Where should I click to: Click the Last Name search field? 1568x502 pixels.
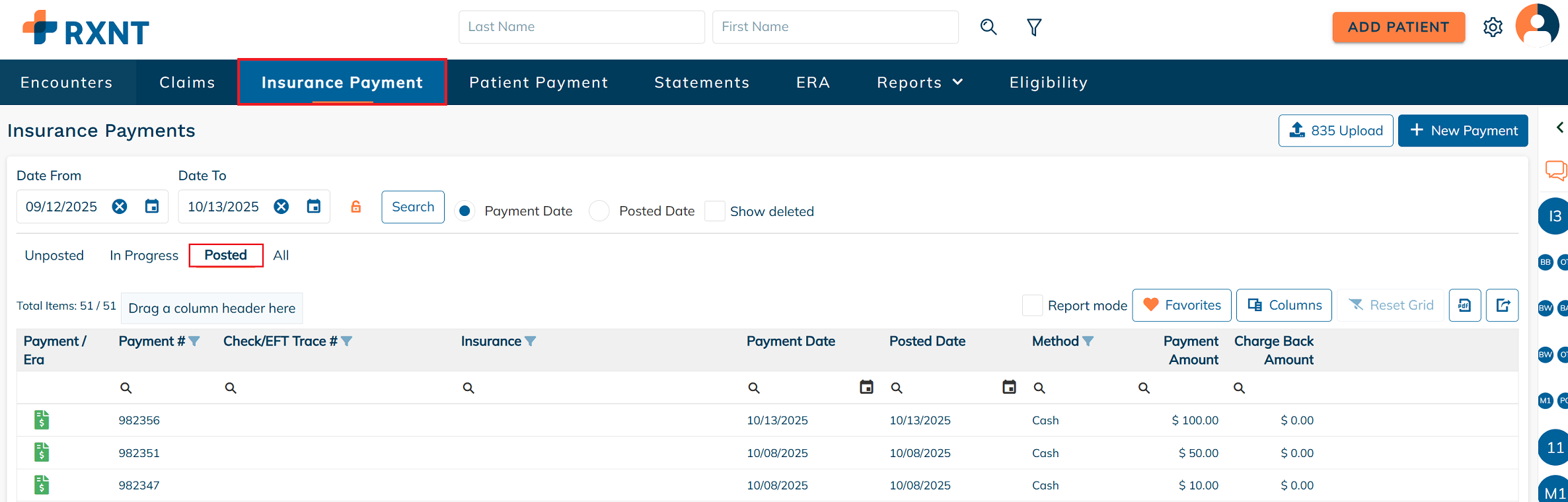pyautogui.click(x=581, y=27)
